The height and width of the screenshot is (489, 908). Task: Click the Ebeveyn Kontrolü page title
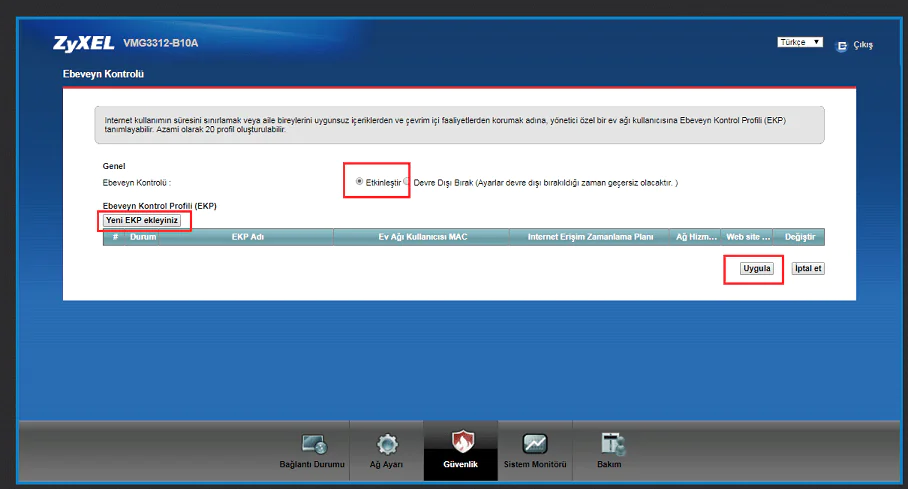click(103, 74)
